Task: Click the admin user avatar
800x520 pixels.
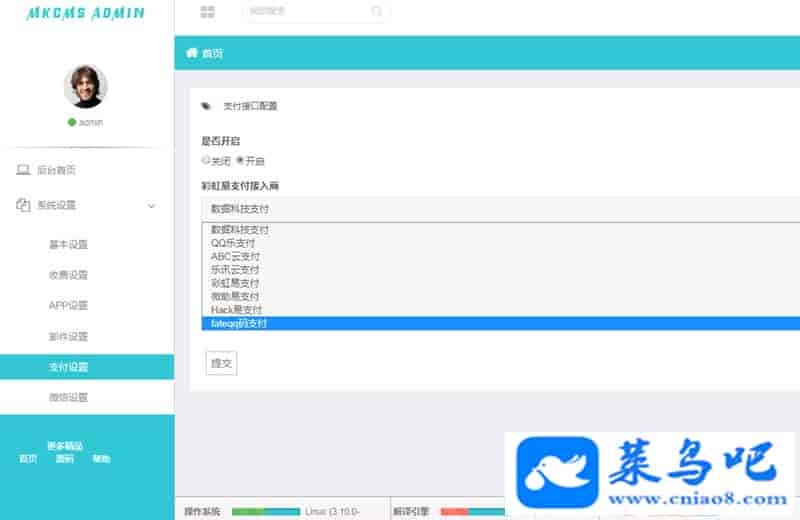Action: point(85,87)
